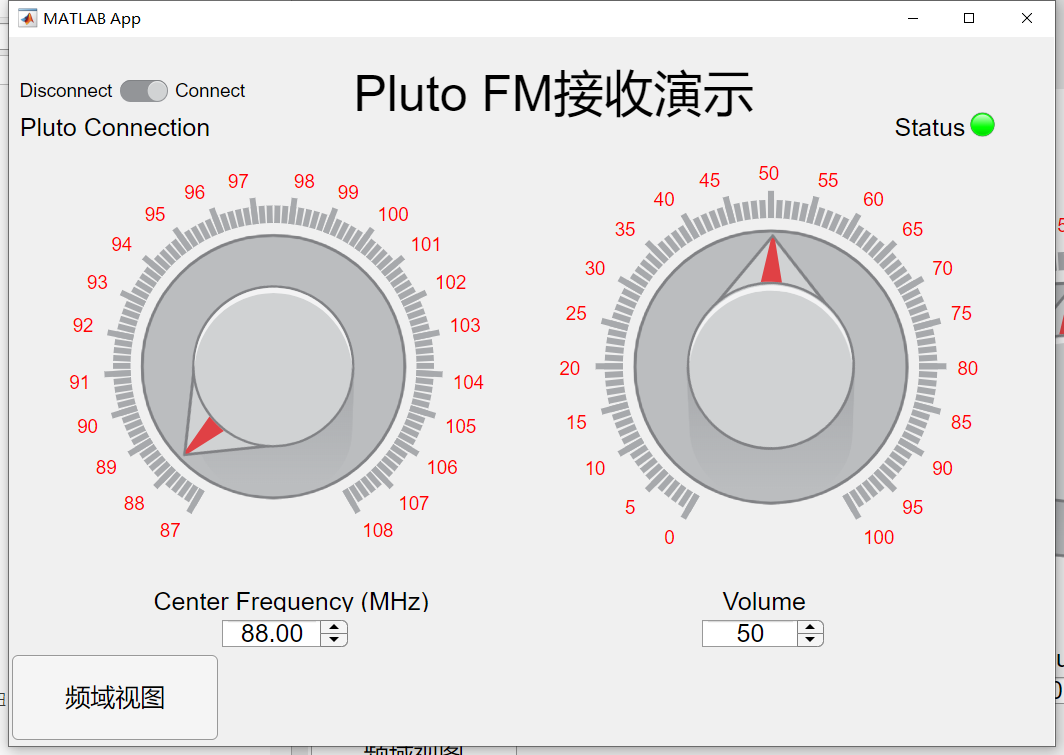
Task: Click the "Connect" label beside the switch
Action: click(210, 91)
